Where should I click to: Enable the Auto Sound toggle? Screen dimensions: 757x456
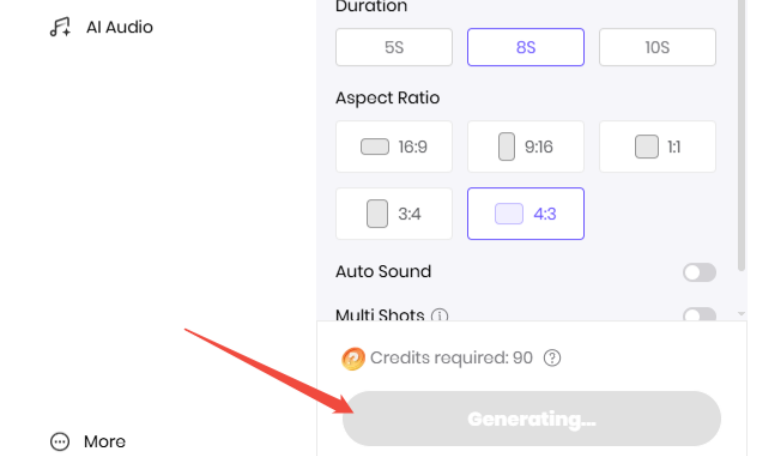699,272
